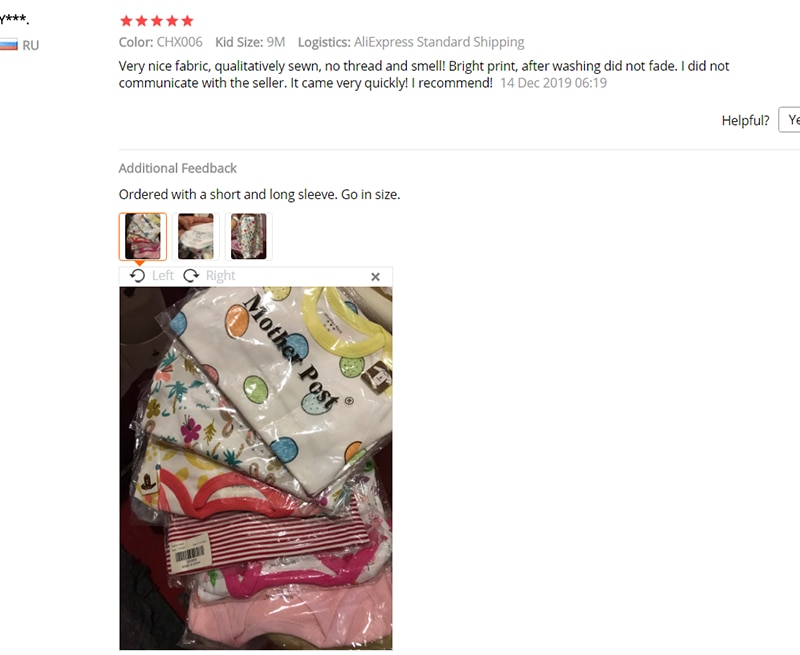Viewport: 800px width, 655px height.
Task: Click the Russian flag icon
Action: click(9, 45)
